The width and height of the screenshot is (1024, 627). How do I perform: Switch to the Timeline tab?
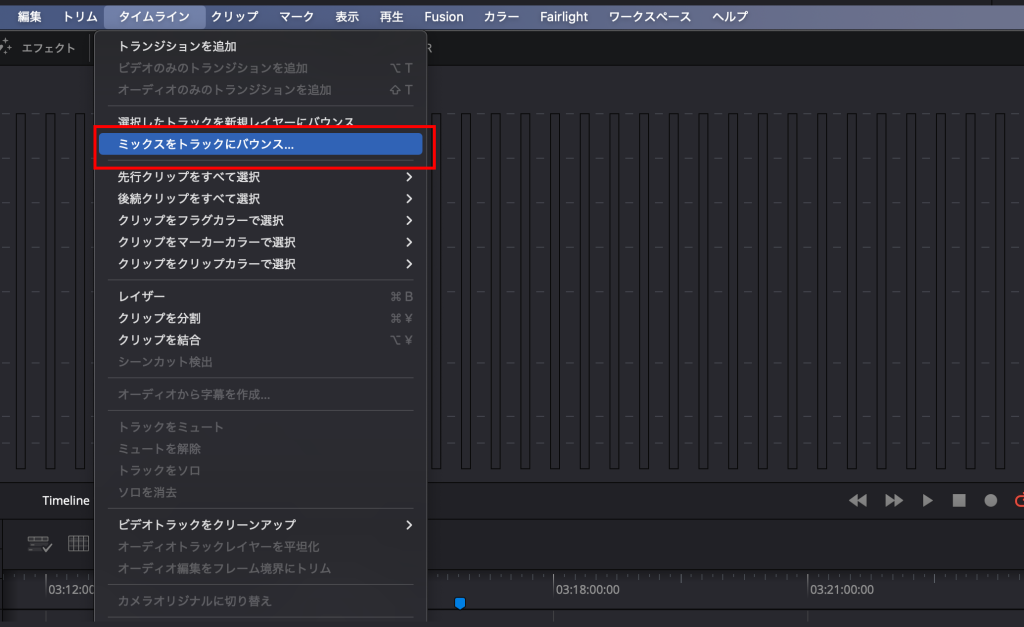[65, 500]
